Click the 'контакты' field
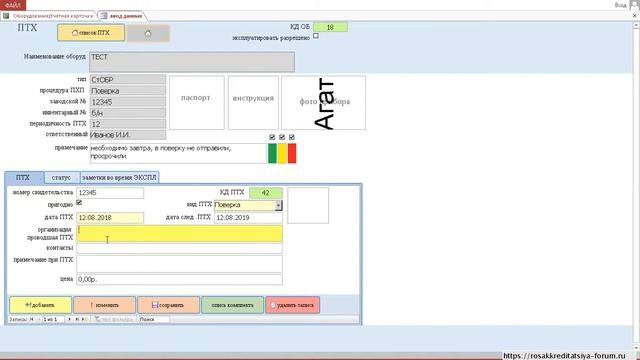 coord(179,248)
